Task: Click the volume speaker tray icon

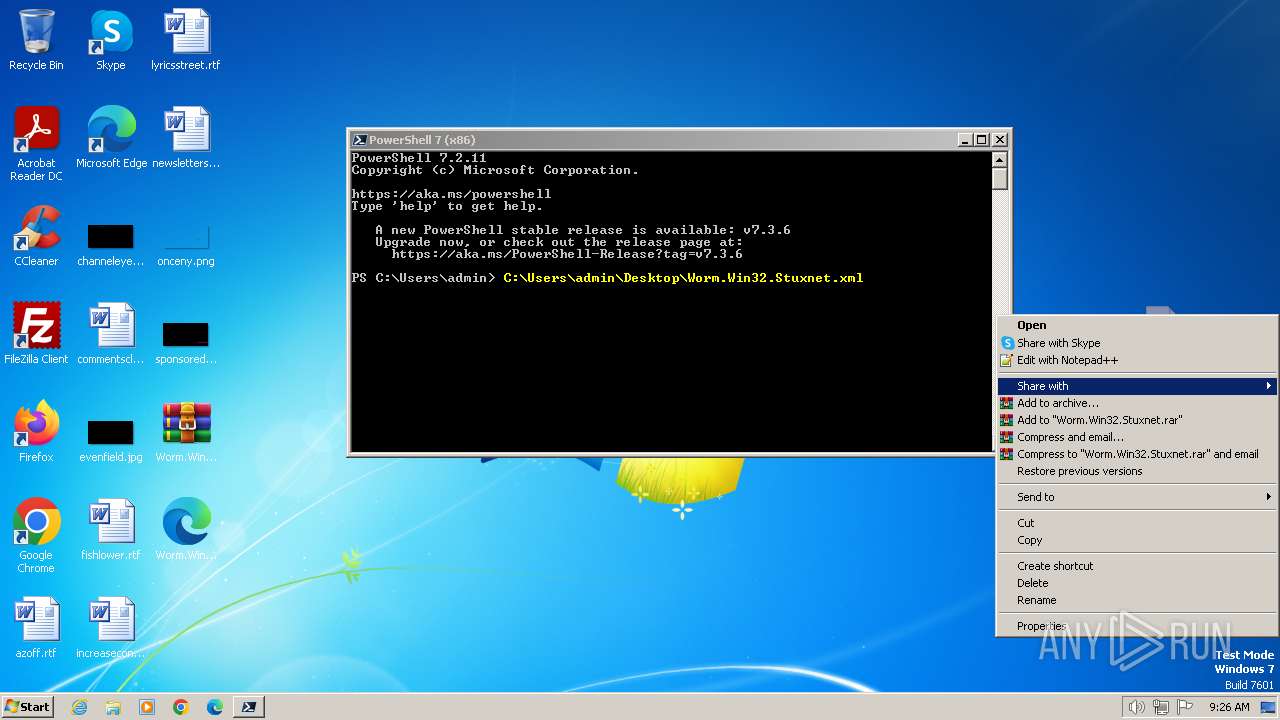Action: click(x=1136, y=707)
